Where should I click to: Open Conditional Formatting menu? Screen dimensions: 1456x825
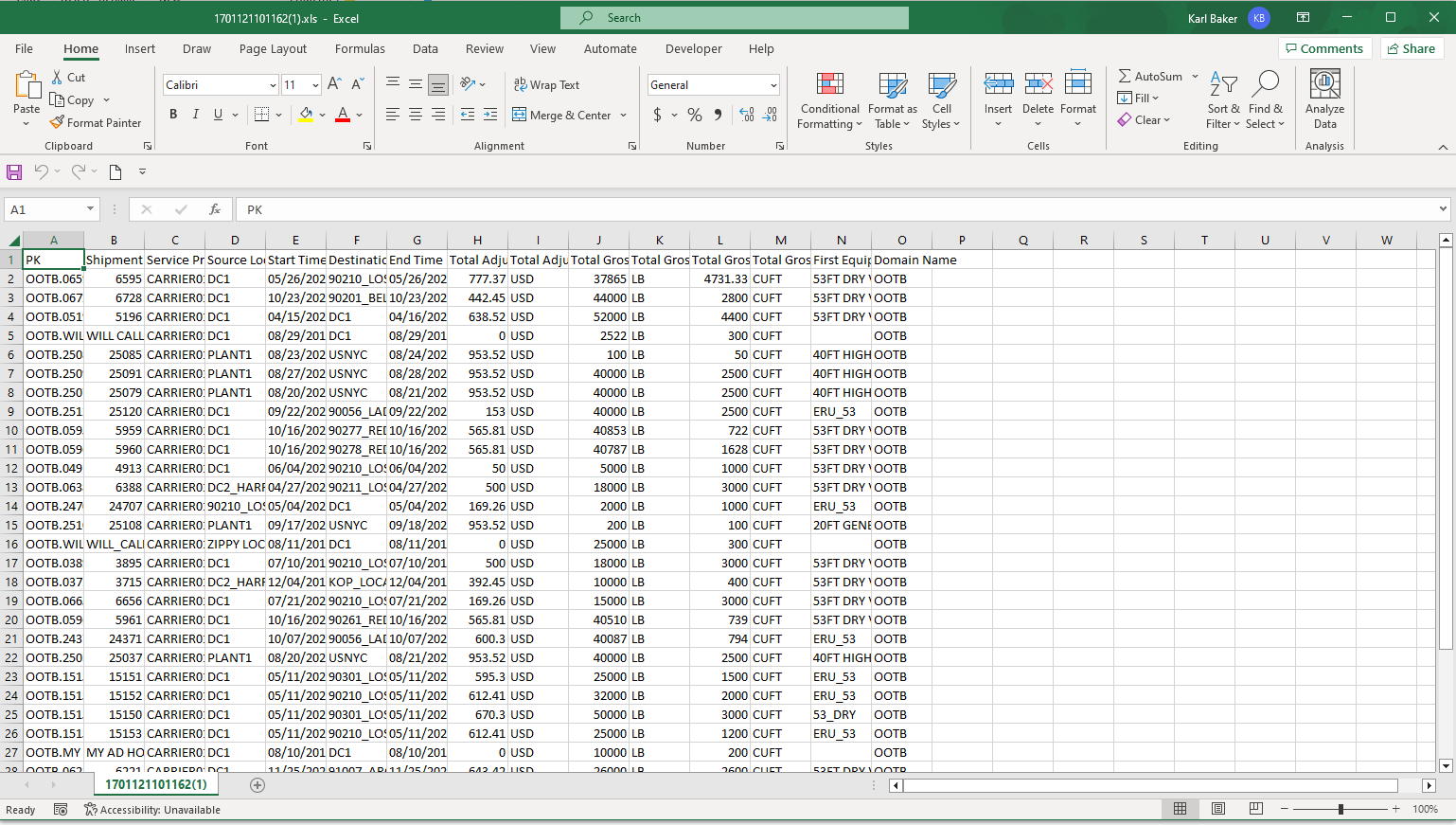(x=829, y=99)
